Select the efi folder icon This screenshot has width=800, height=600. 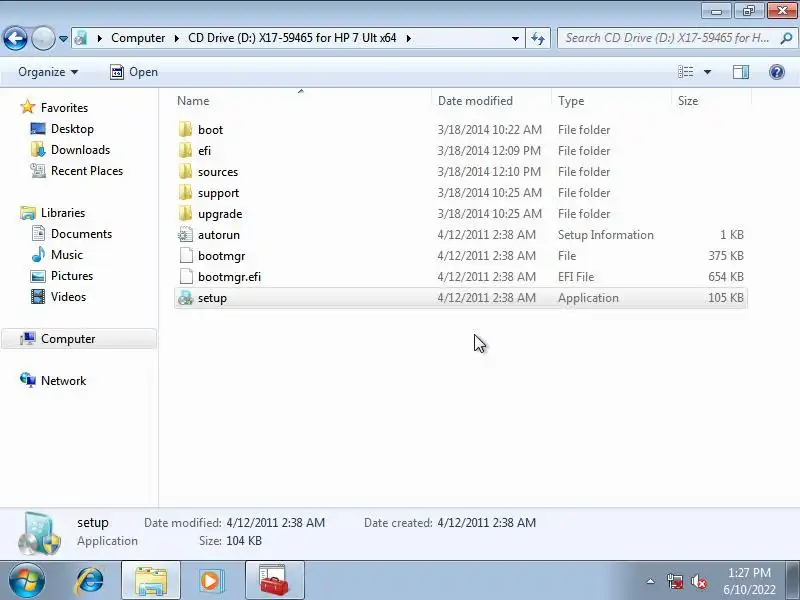click(186, 151)
